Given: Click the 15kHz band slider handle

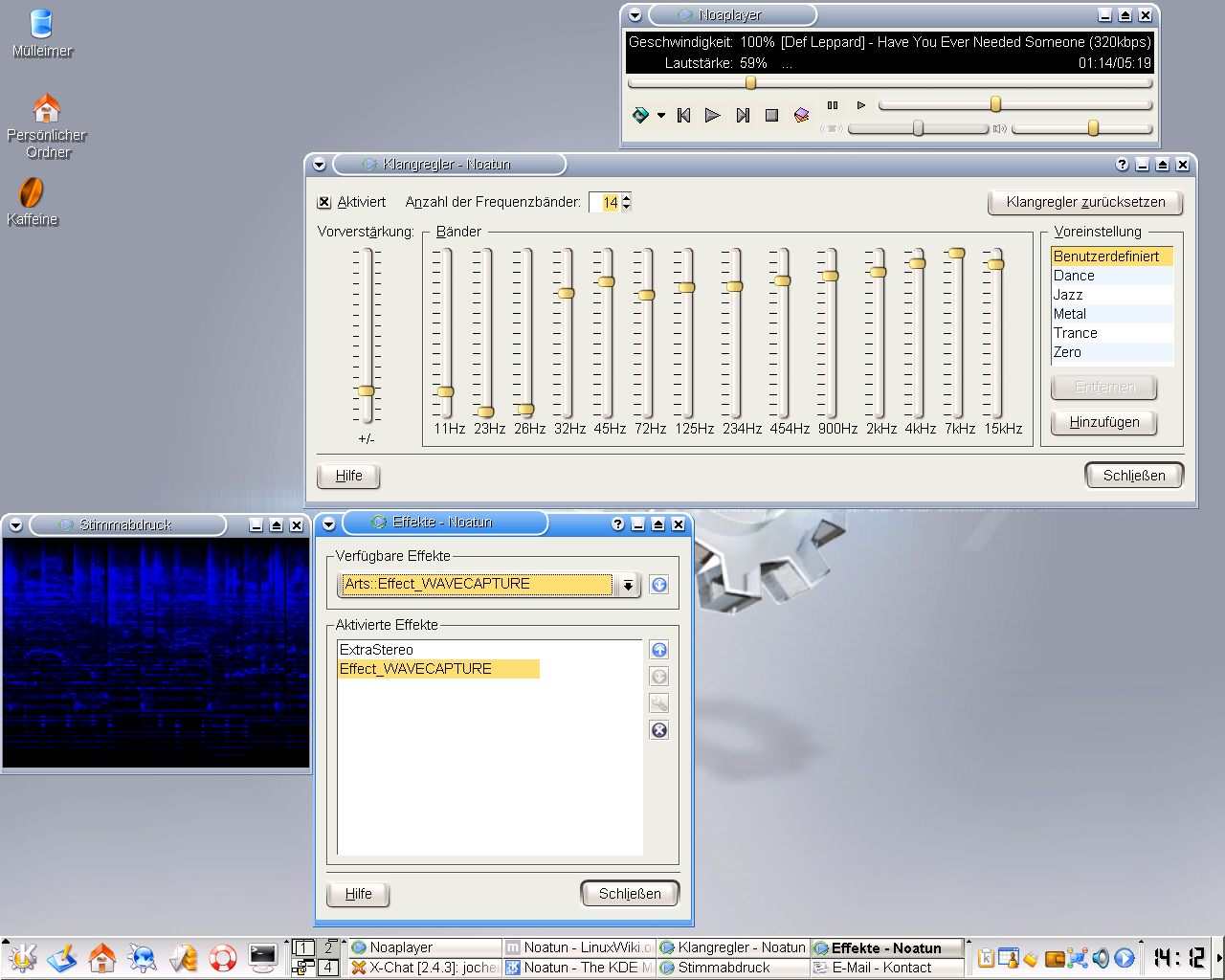Looking at the screenshot, I should [996, 264].
